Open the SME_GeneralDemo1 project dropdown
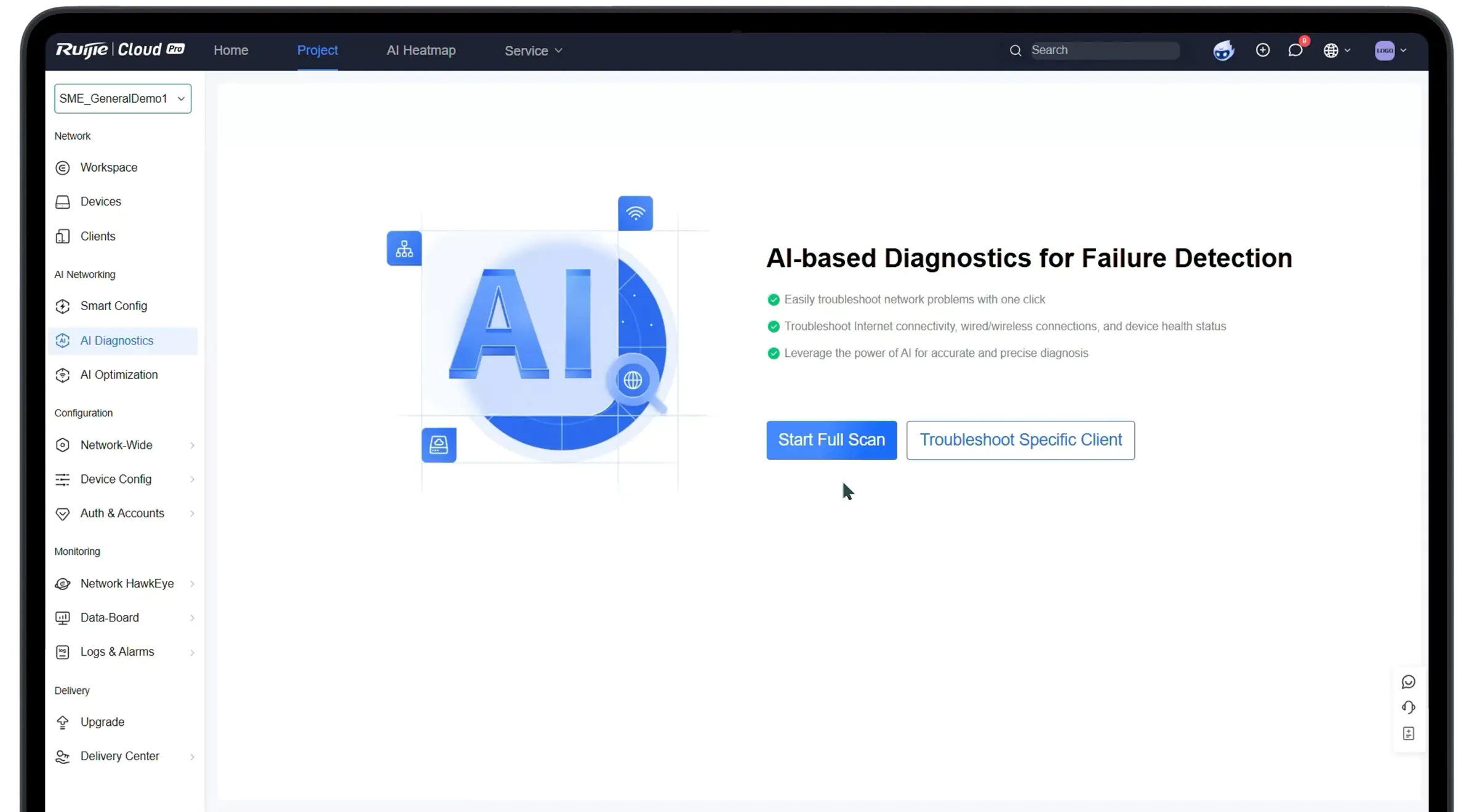This screenshot has height=812, width=1477. point(122,98)
